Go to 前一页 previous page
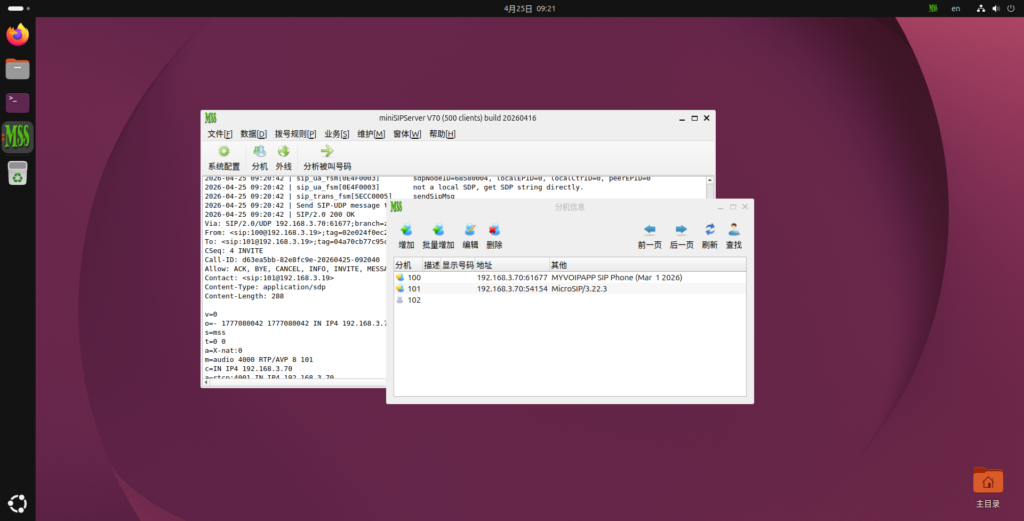Image resolution: width=1024 pixels, height=521 pixels. tap(649, 236)
